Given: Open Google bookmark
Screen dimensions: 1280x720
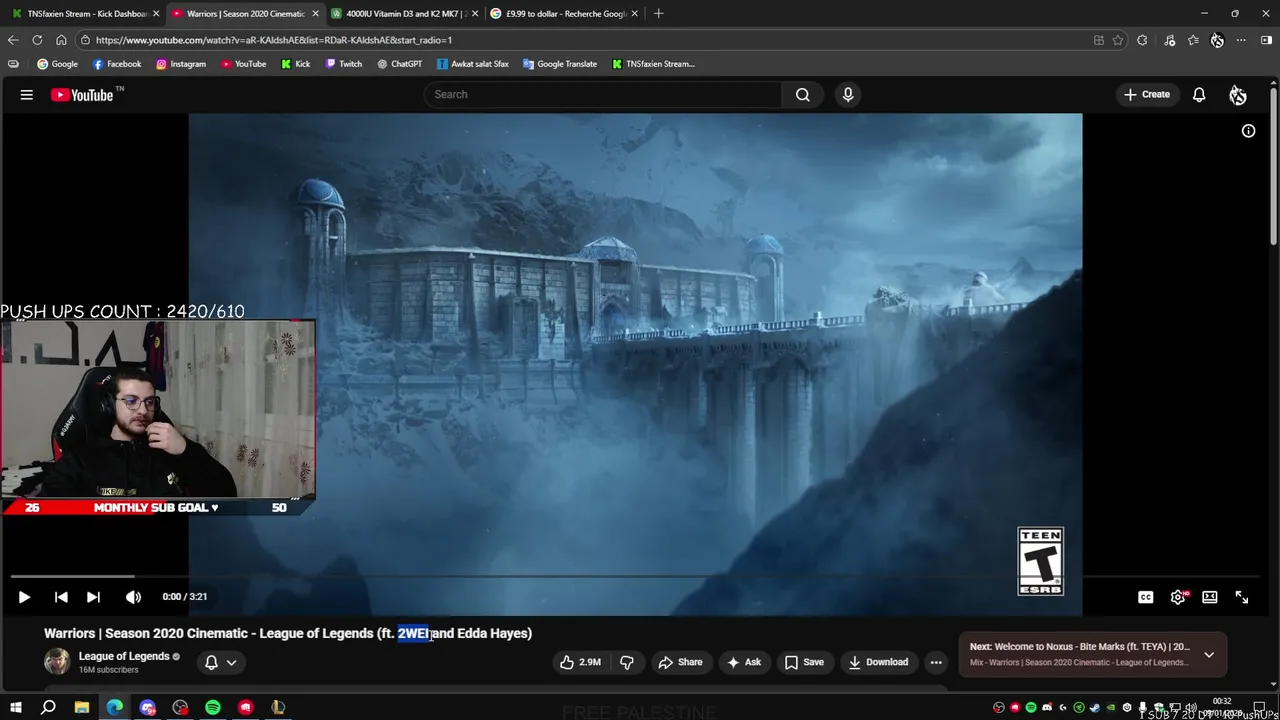Looking at the screenshot, I should (57, 64).
